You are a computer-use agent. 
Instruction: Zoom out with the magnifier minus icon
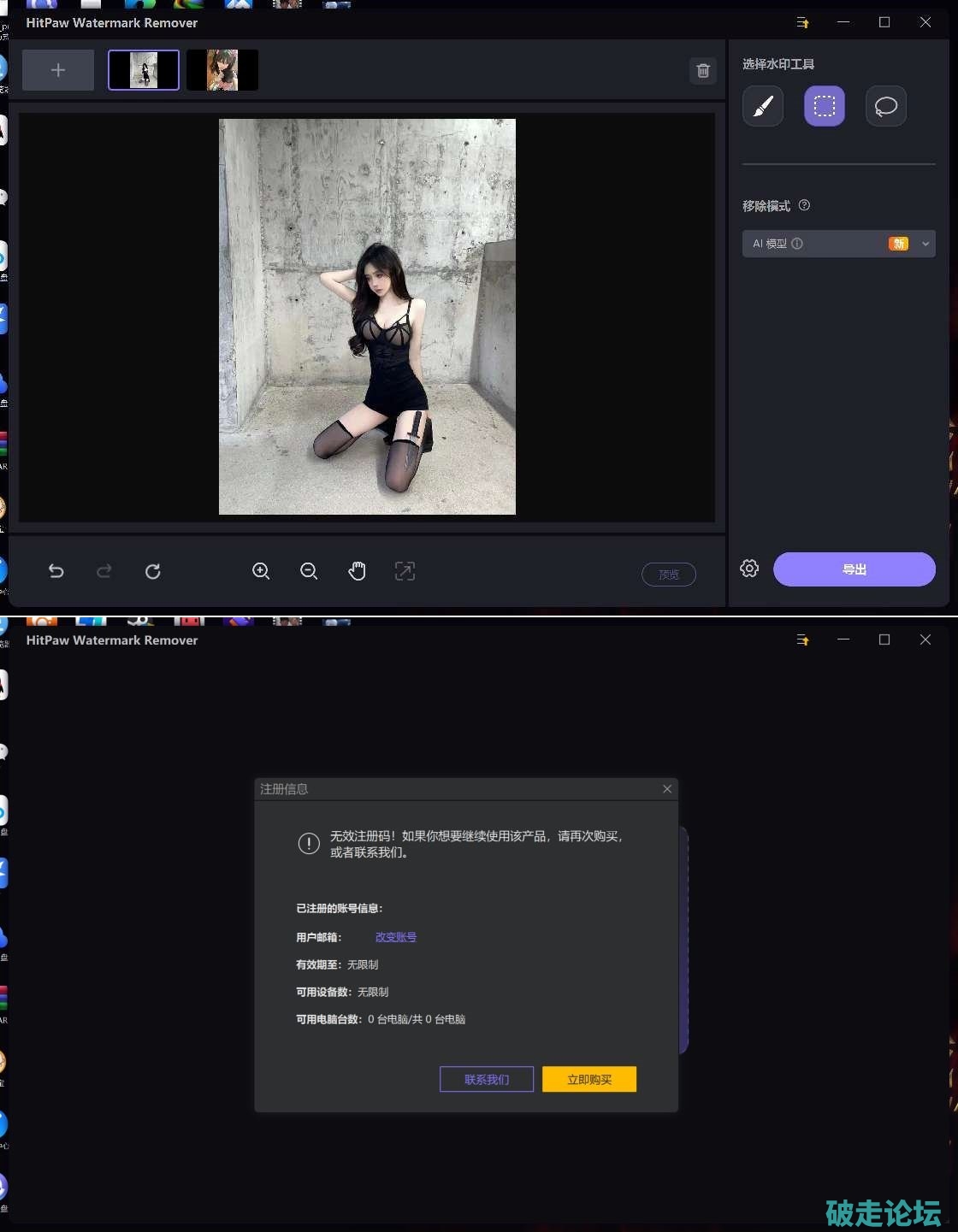309,571
